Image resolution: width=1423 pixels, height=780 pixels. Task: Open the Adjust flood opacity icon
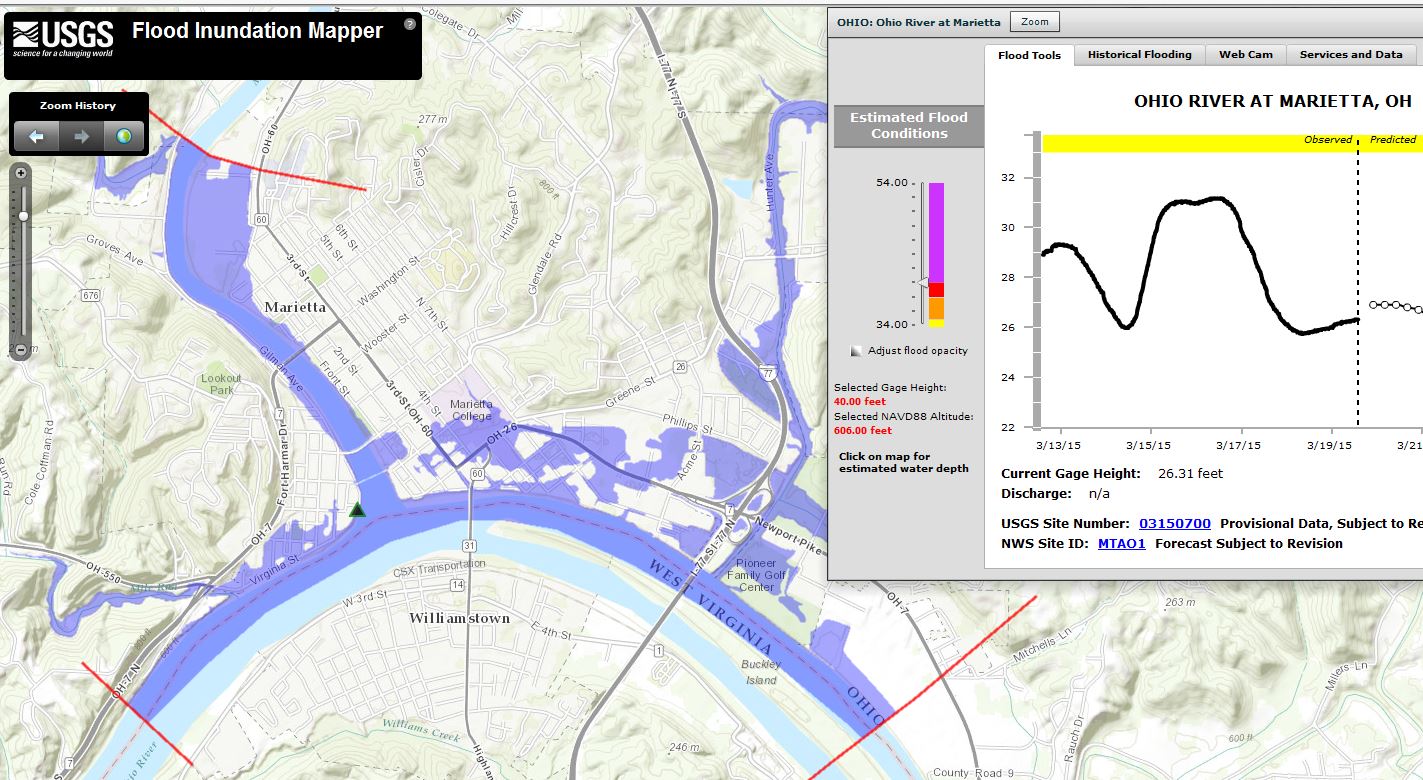[x=856, y=351]
